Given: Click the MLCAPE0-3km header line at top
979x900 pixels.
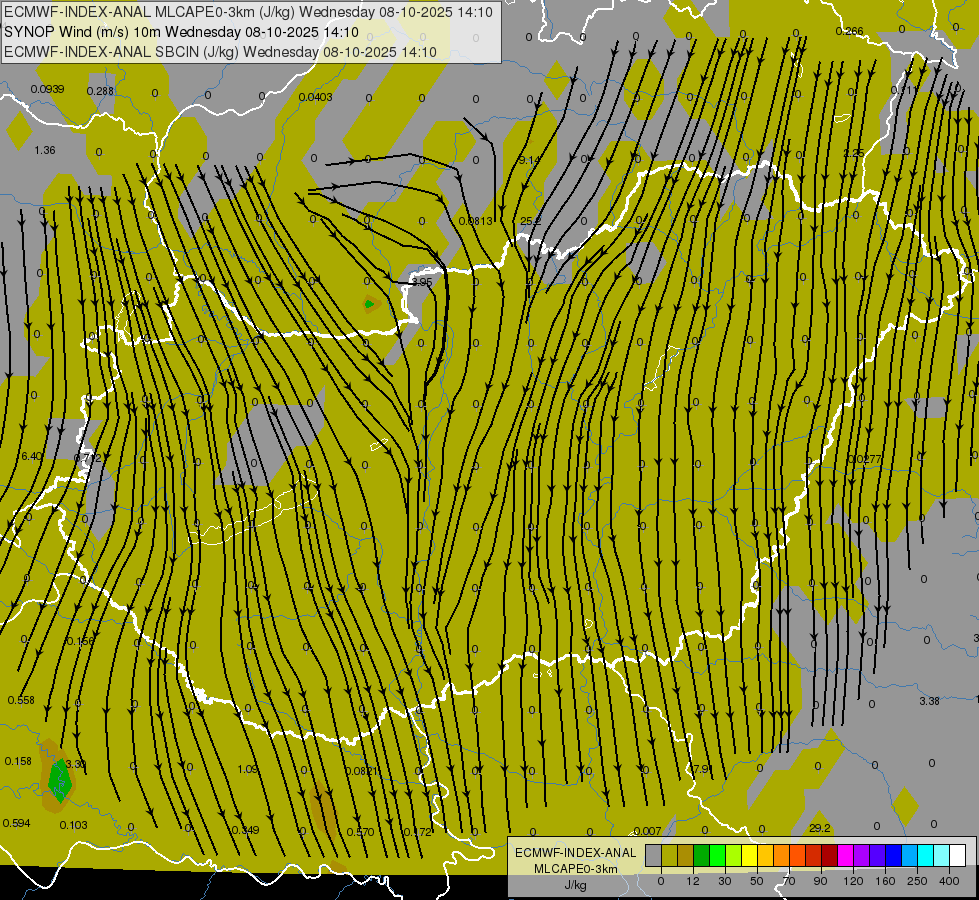Looking at the screenshot, I should [x=248, y=12].
